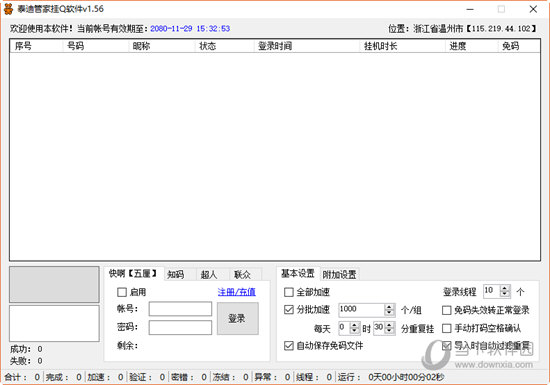550x385 pixels.
Task: Click the white box below captcha preview
Action: coord(54,323)
